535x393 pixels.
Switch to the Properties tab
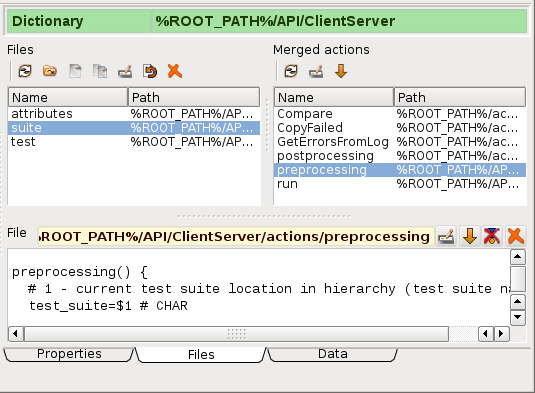(69, 354)
